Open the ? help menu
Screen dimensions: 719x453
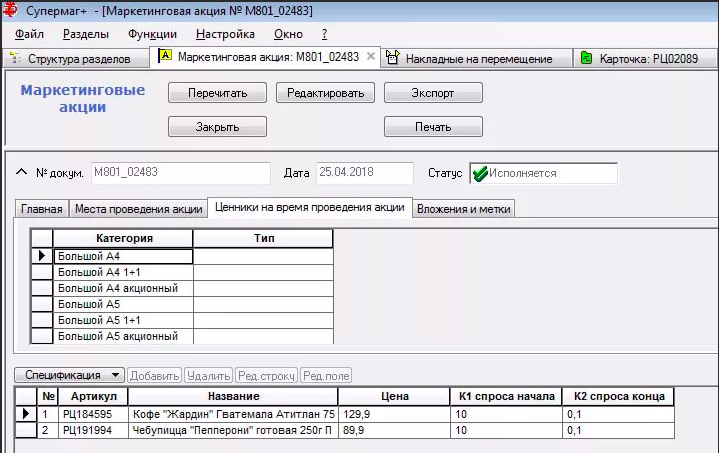point(324,34)
